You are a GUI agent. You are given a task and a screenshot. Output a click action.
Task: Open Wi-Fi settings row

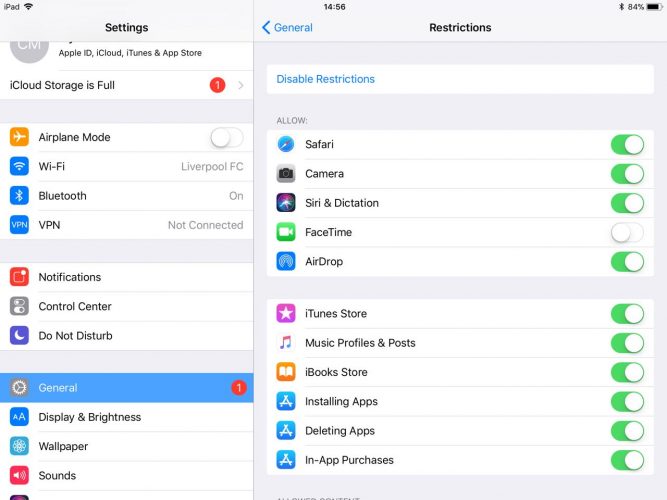(127, 166)
